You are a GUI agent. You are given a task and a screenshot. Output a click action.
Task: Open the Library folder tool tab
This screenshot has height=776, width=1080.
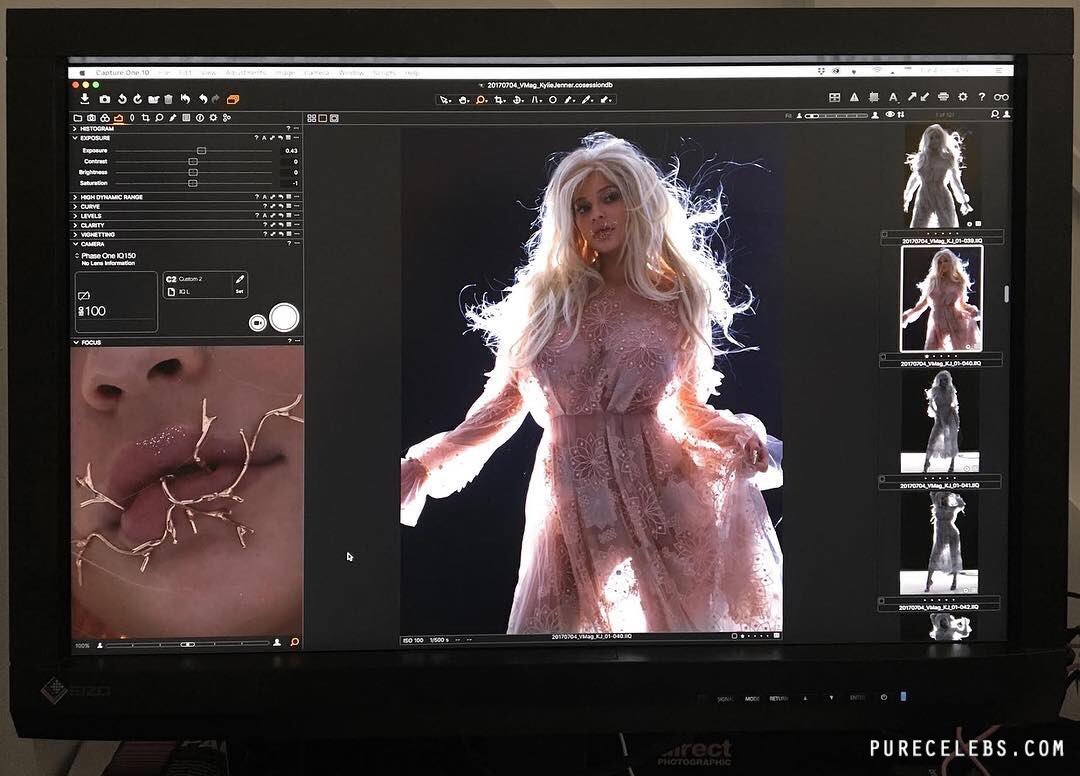(x=77, y=118)
